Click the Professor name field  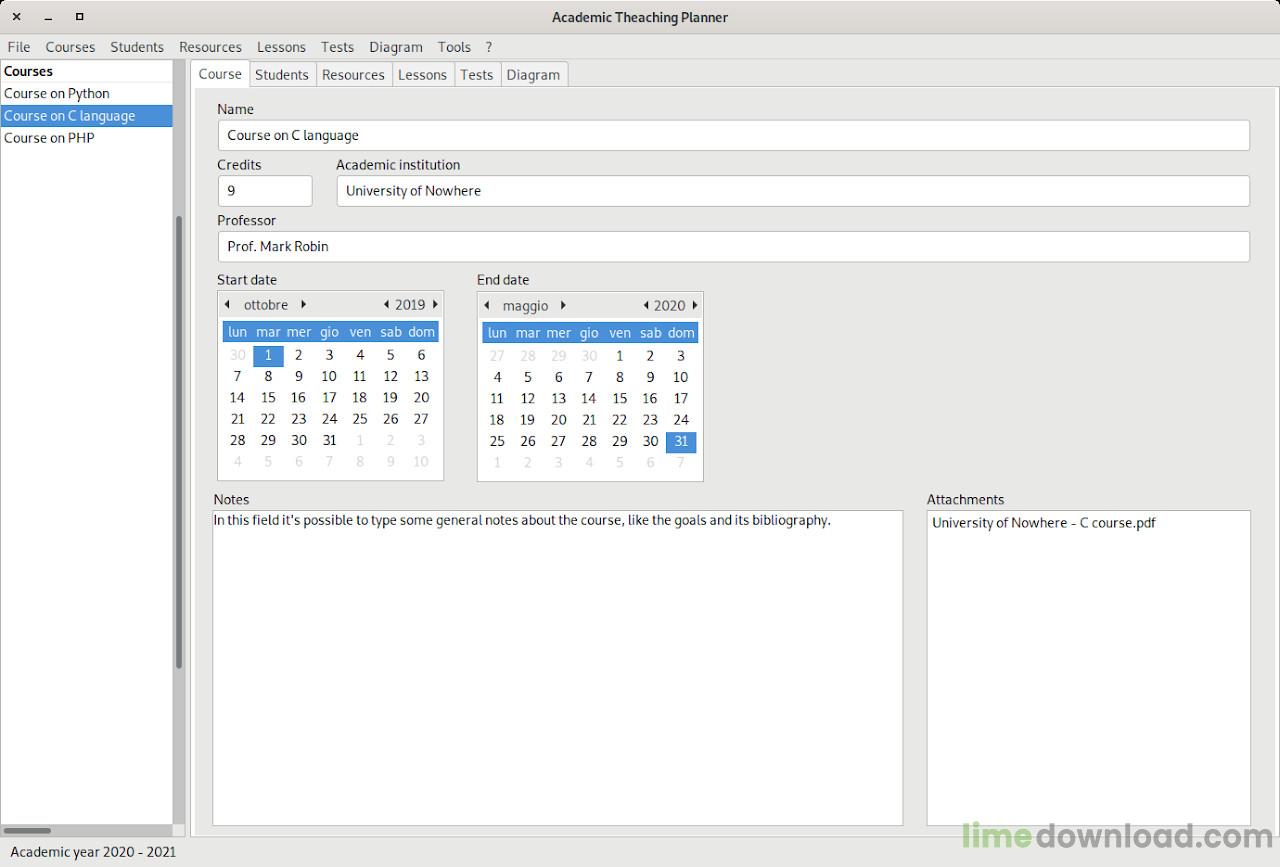[733, 246]
